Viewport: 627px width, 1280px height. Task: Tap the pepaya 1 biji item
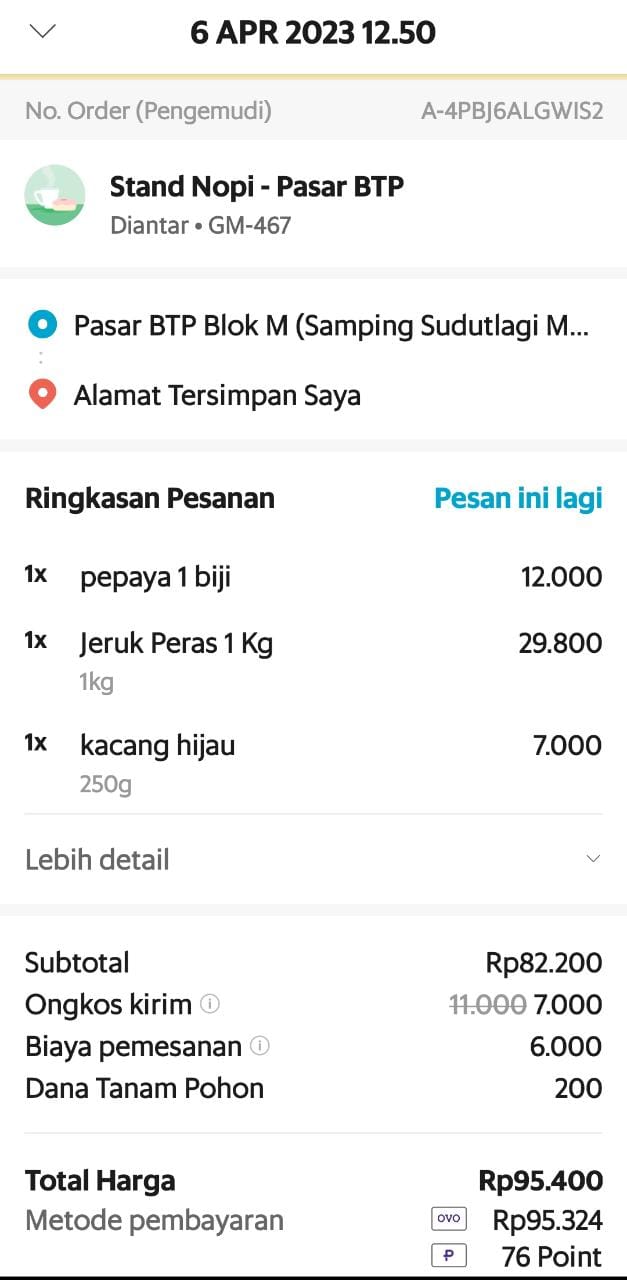click(x=156, y=577)
